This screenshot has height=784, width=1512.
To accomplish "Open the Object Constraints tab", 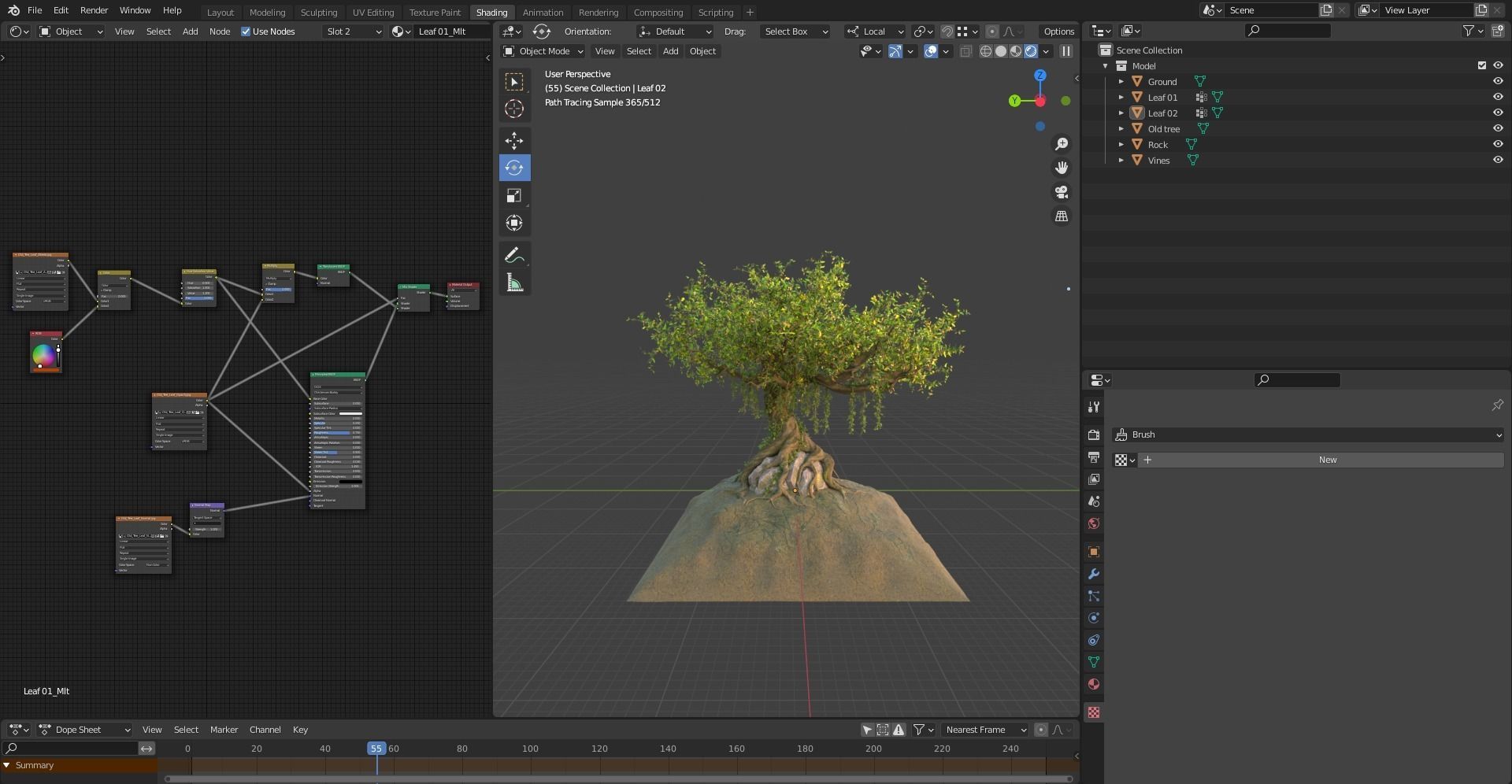I will pos(1093,640).
